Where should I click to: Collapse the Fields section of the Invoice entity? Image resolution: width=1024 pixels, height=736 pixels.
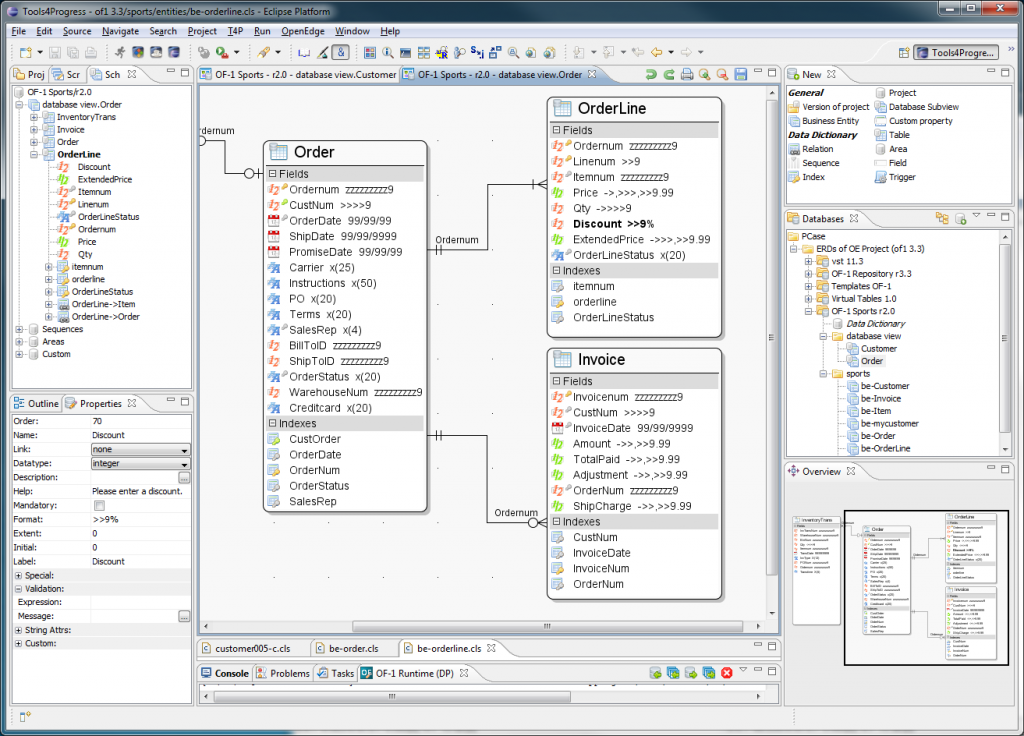pyautogui.click(x=556, y=381)
